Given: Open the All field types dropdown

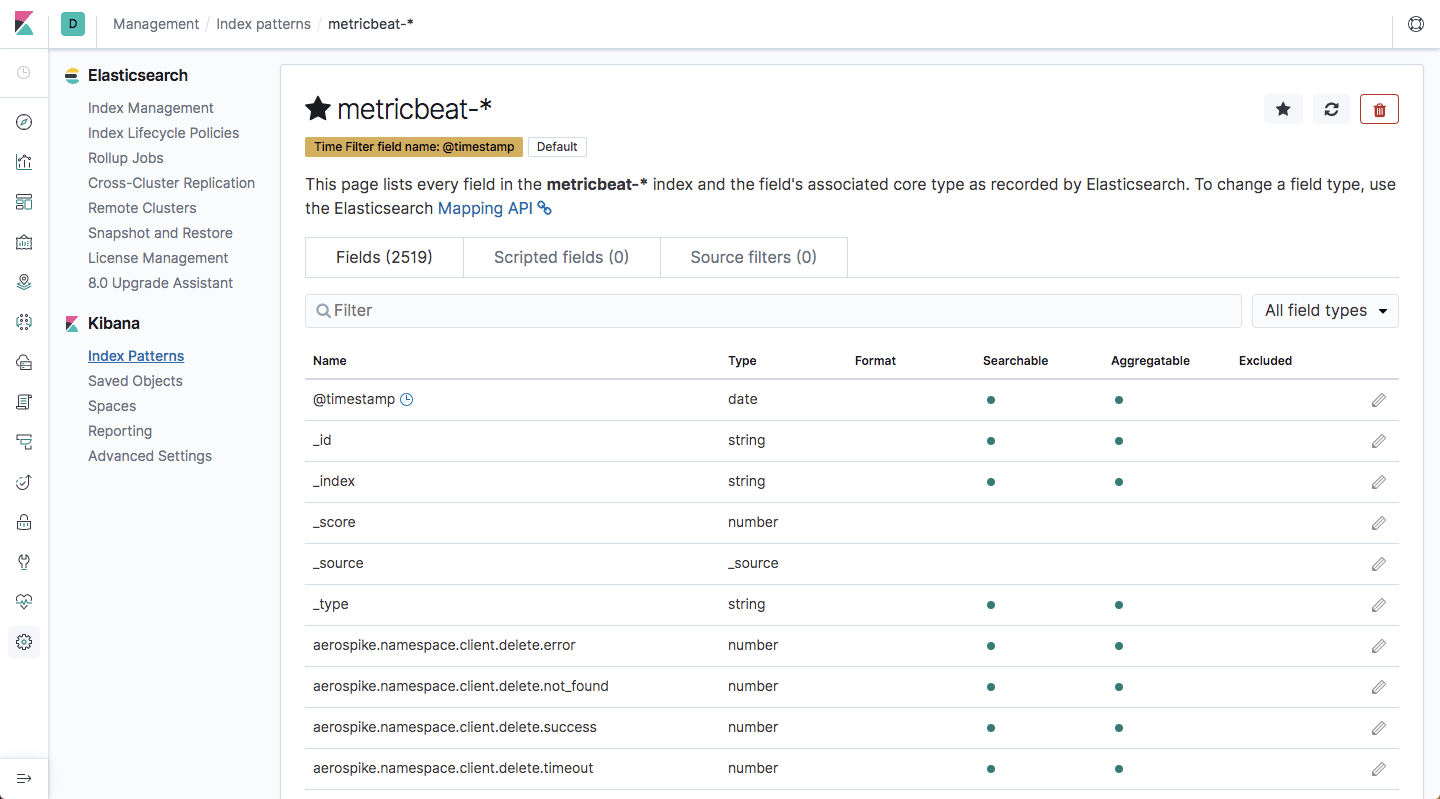Looking at the screenshot, I should [1325, 311].
